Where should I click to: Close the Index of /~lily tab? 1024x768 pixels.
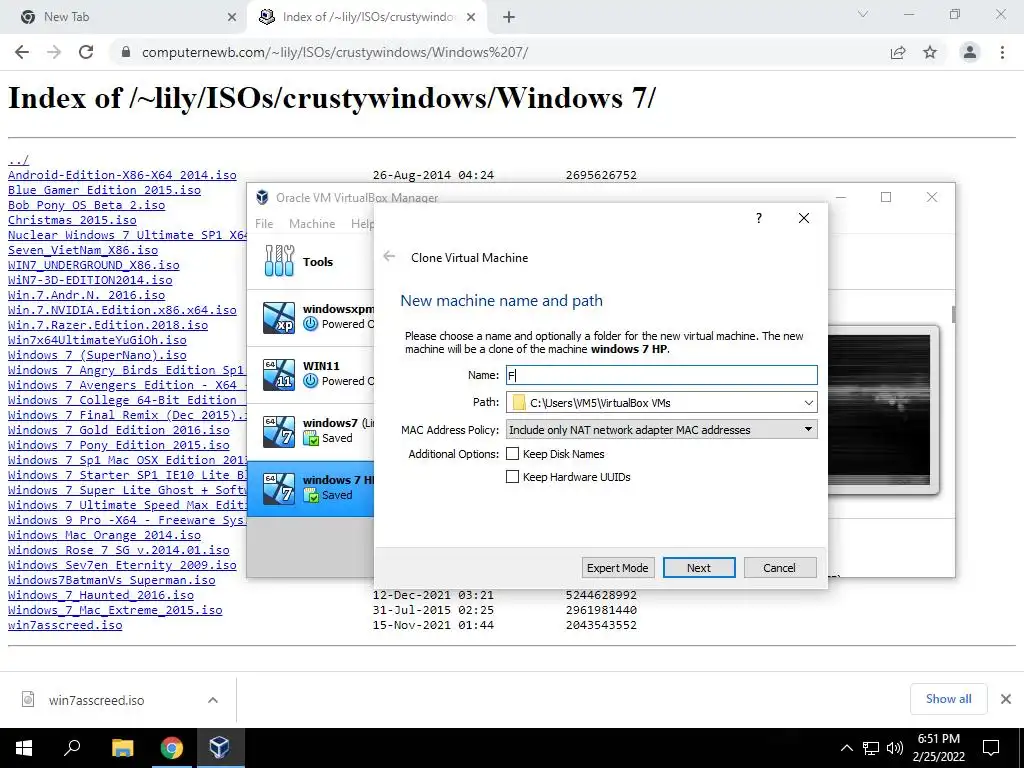(x=471, y=17)
